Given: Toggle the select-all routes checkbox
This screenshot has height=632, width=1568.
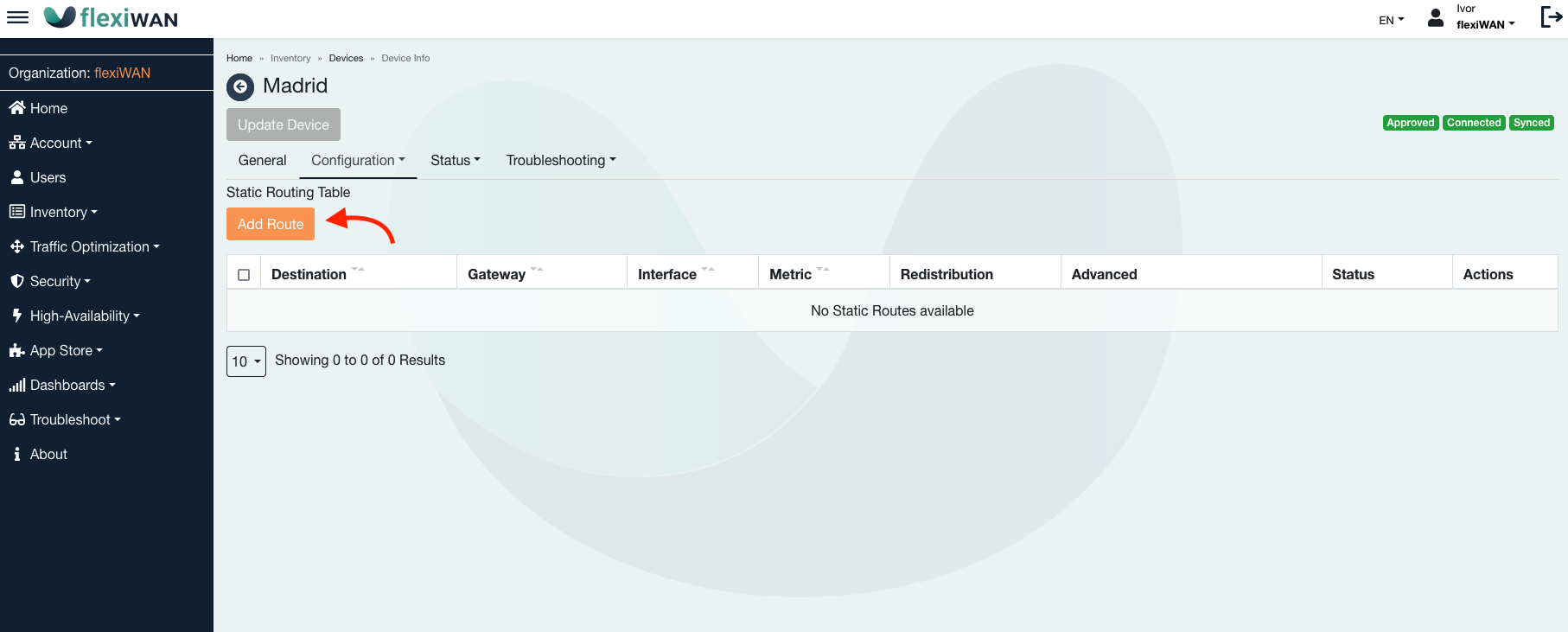Looking at the screenshot, I should click(x=244, y=275).
